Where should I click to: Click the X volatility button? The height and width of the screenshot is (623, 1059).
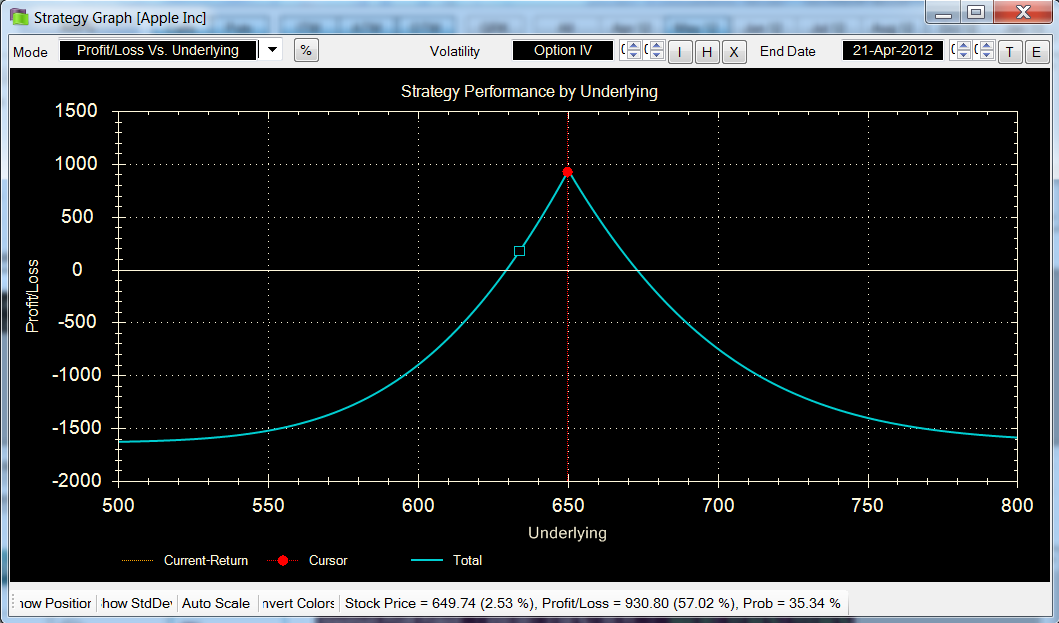click(733, 52)
